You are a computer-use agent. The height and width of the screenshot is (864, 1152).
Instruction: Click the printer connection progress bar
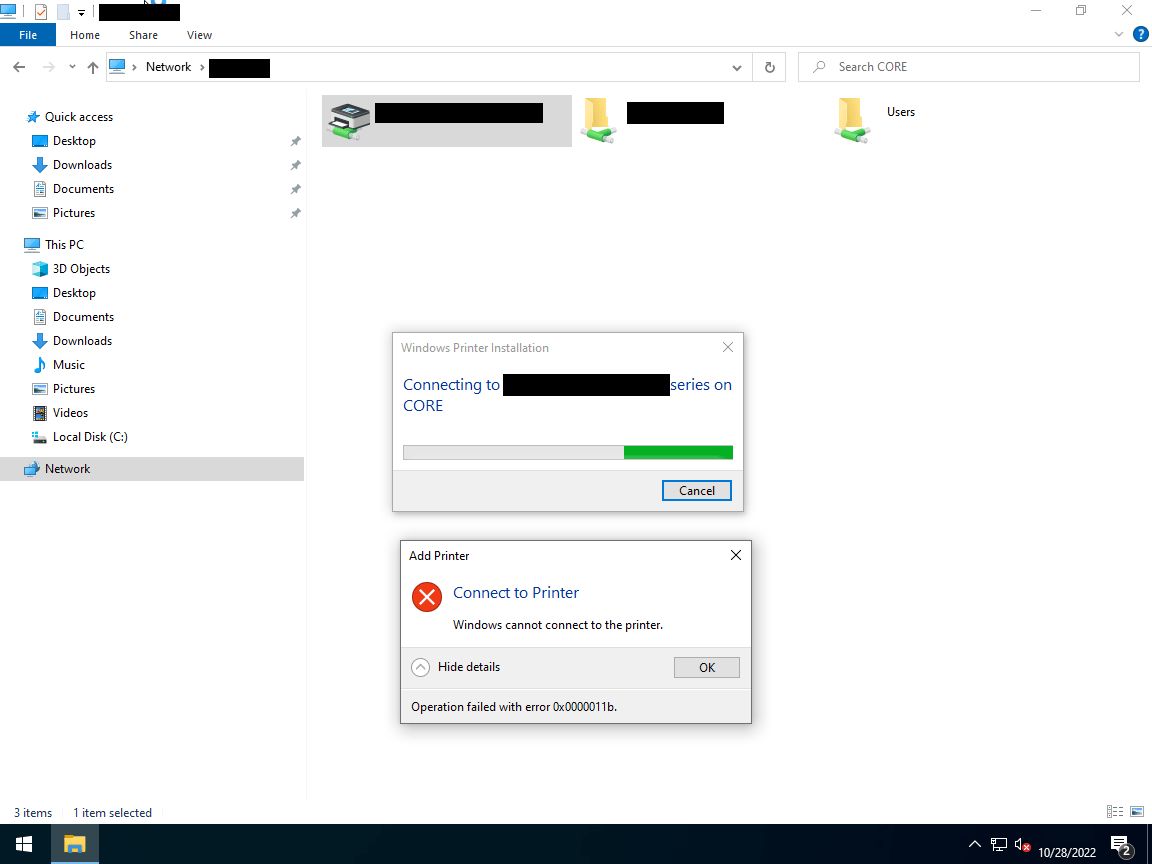[x=568, y=453]
